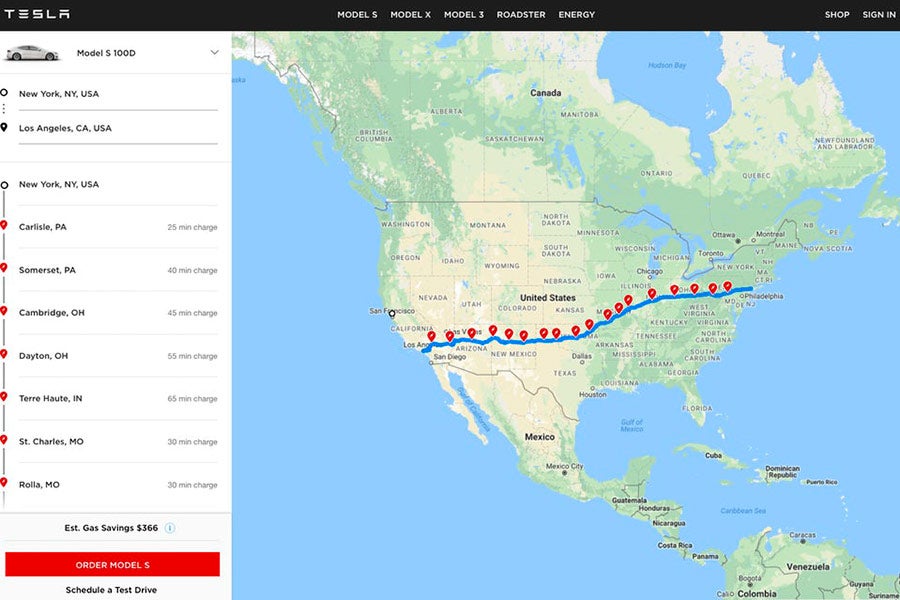This screenshot has width=900, height=600.
Task: Click the Mexico map label
Action: 540,437
